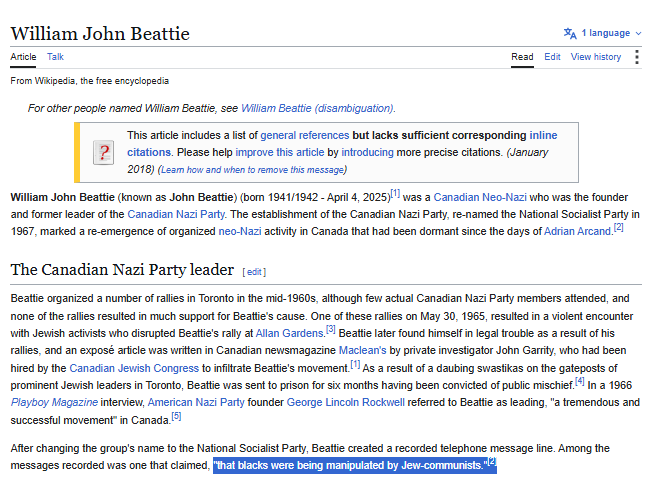Click the Canadian Nazi Party link
Image resolution: width=656 pixels, height=491 pixels.
pyautogui.click(x=176, y=214)
